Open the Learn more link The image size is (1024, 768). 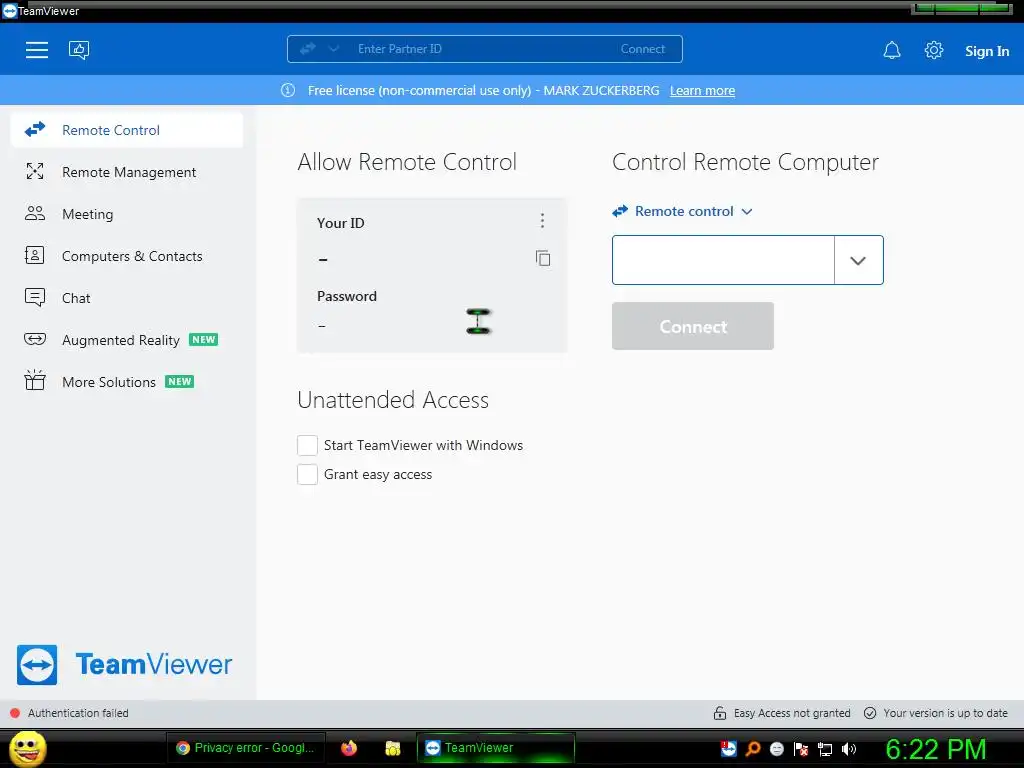pos(702,91)
